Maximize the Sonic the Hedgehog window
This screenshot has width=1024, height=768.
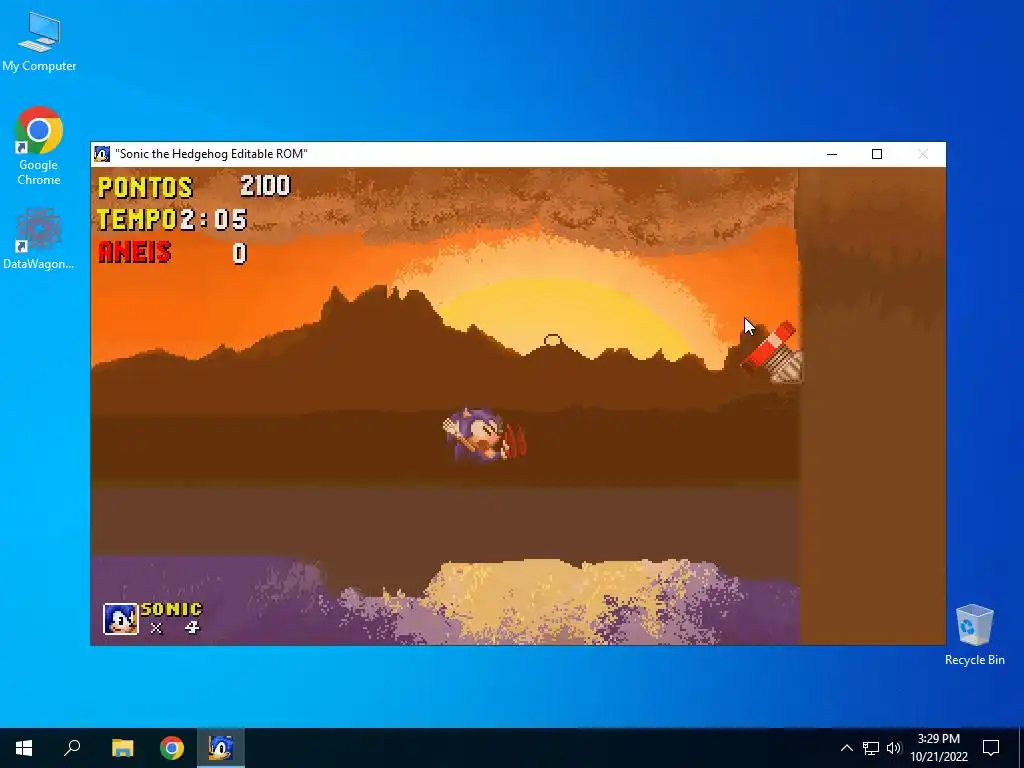(x=877, y=154)
